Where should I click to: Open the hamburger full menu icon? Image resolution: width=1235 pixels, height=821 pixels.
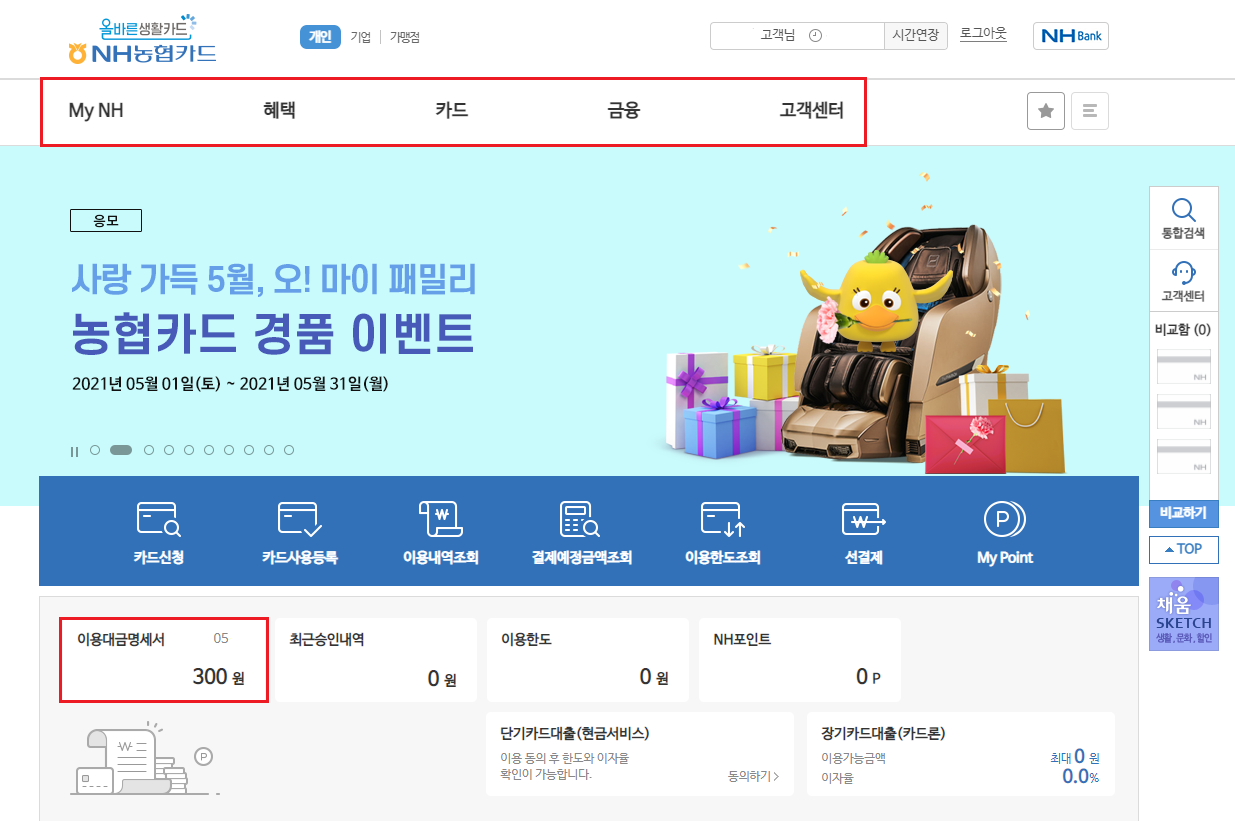[1090, 111]
